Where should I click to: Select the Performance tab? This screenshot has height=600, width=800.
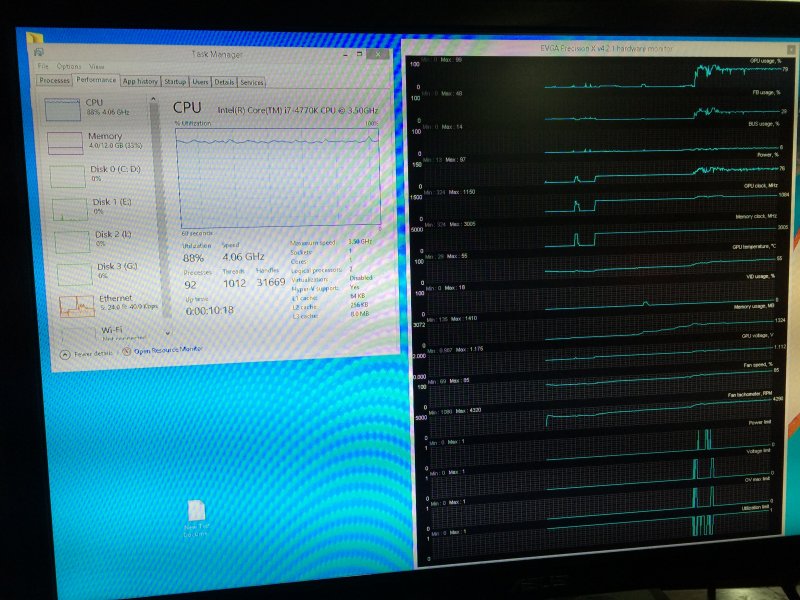tap(96, 80)
